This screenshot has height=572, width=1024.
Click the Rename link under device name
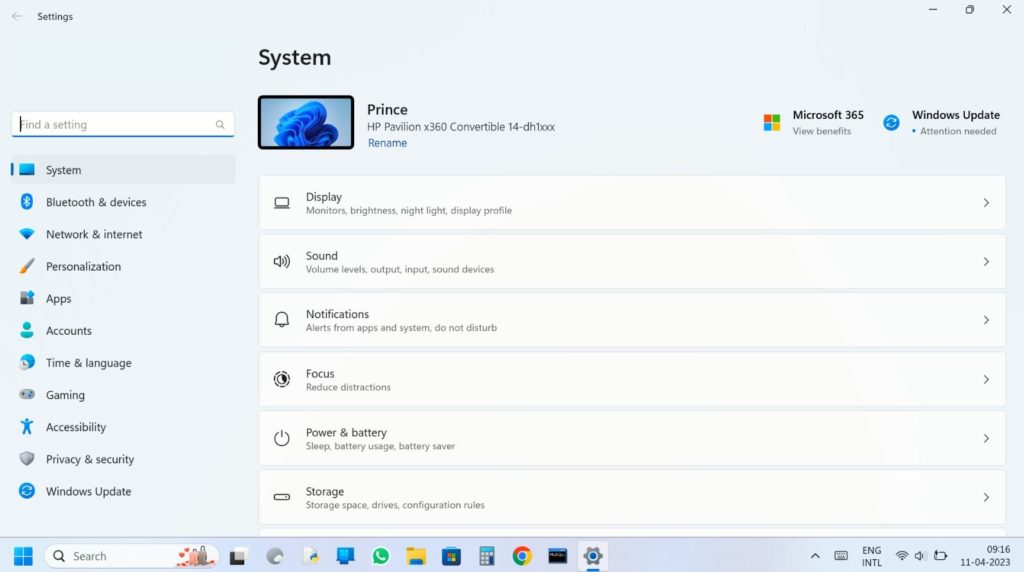click(x=387, y=143)
